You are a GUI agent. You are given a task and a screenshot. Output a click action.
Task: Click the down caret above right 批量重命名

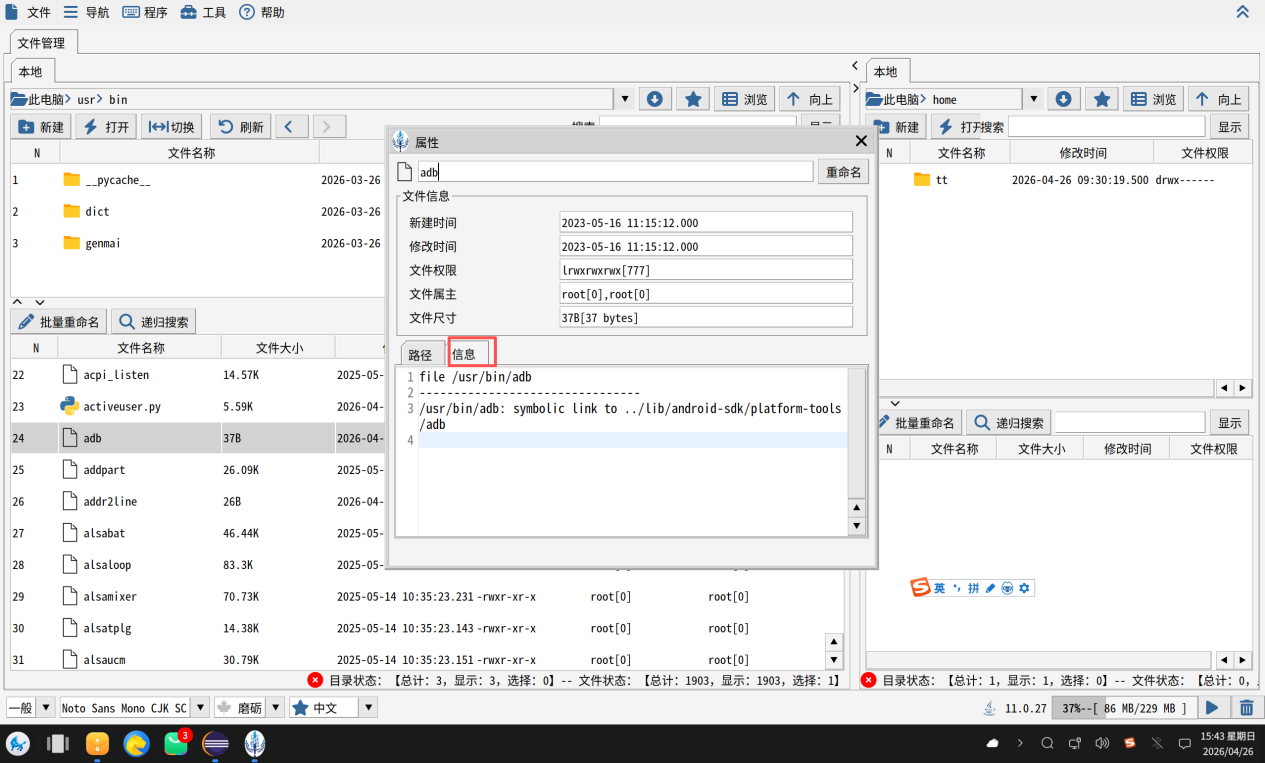point(896,402)
